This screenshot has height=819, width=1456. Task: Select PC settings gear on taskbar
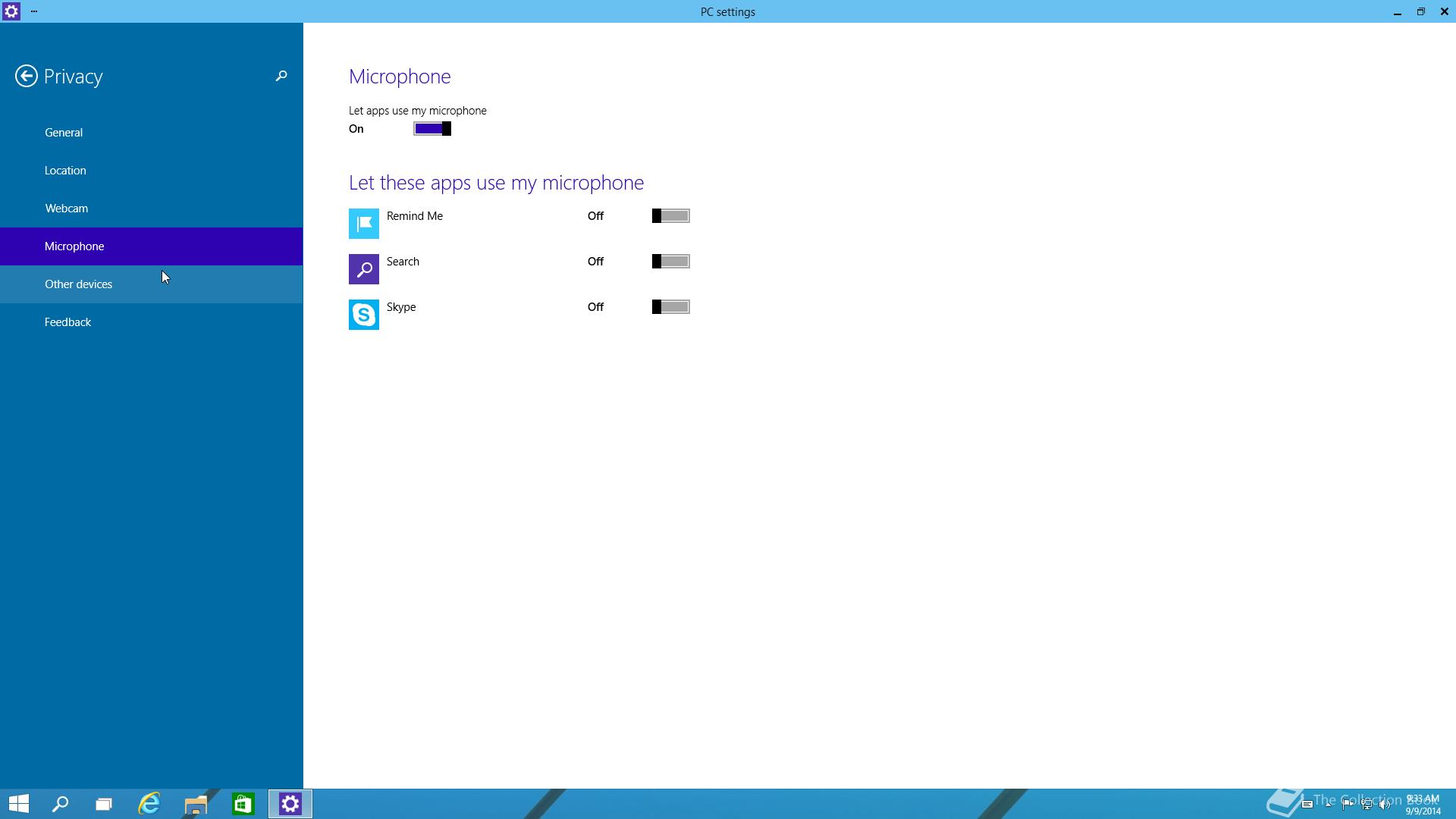click(290, 804)
